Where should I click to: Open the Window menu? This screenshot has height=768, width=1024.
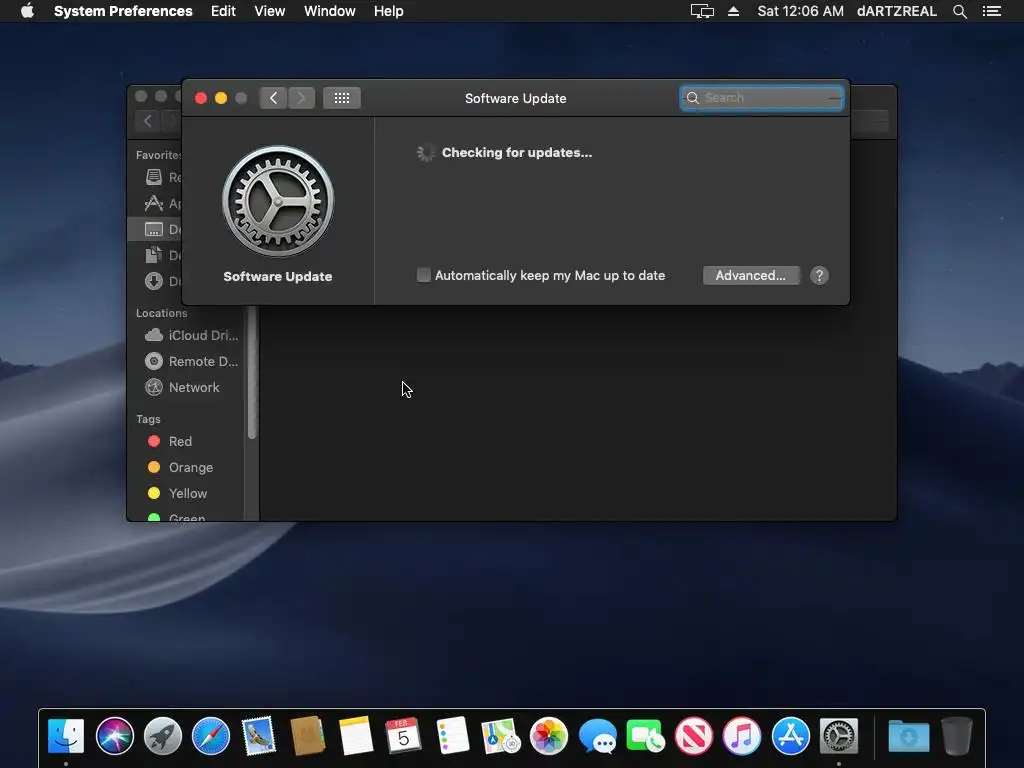pyautogui.click(x=329, y=11)
